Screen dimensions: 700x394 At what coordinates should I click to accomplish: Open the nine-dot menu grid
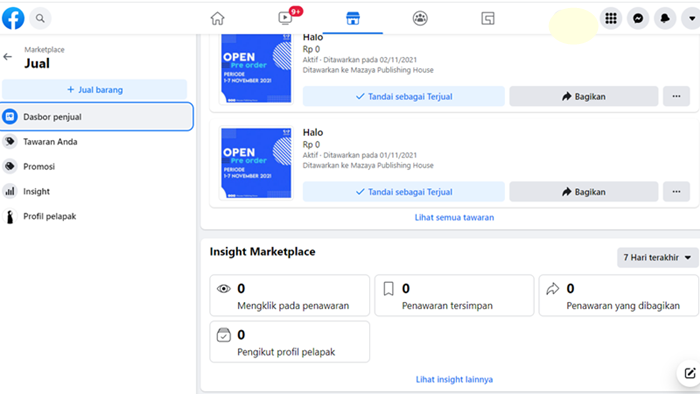point(611,18)
